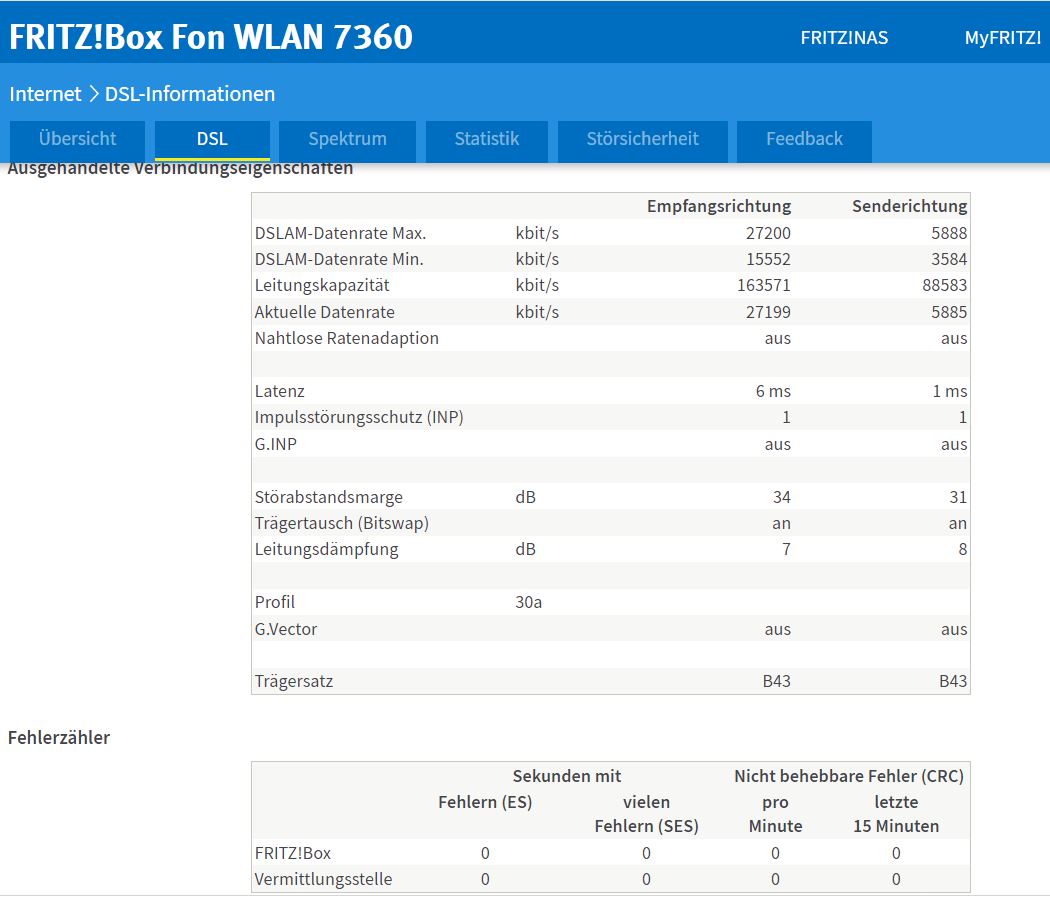Viewport: 1050px width, 924px height.
Task: Click the DSL-Informationen breadcrumb
Action: (190, 94)
